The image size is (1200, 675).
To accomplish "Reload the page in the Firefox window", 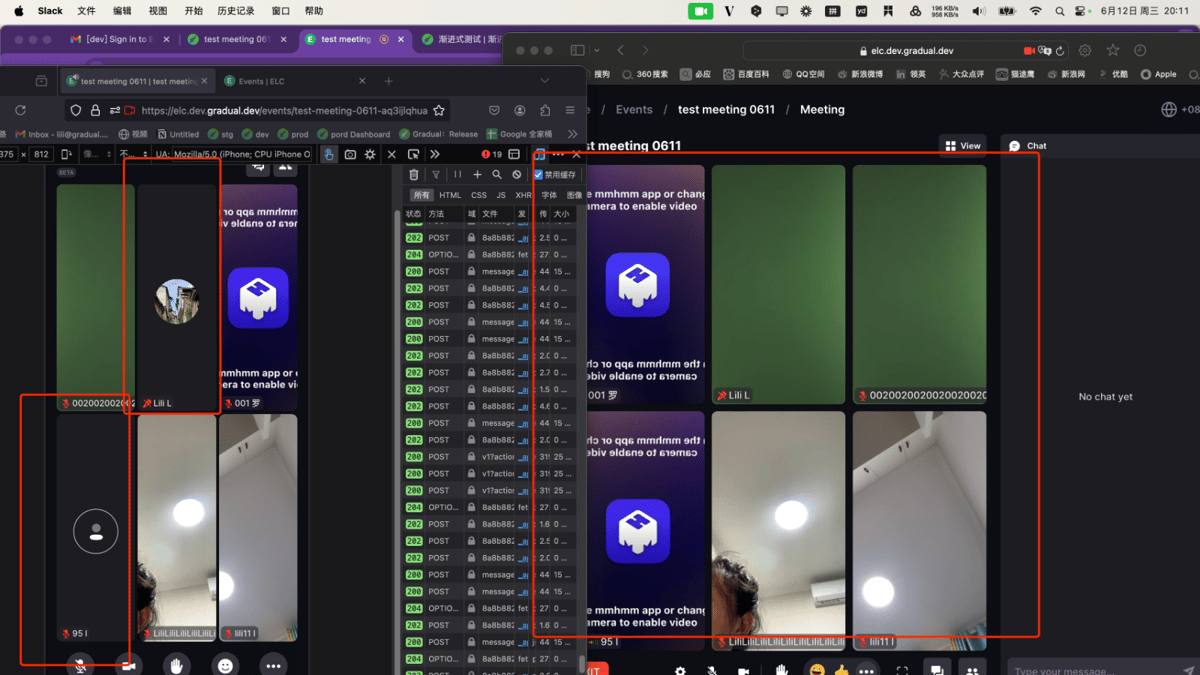I will [x=20, y=110].
